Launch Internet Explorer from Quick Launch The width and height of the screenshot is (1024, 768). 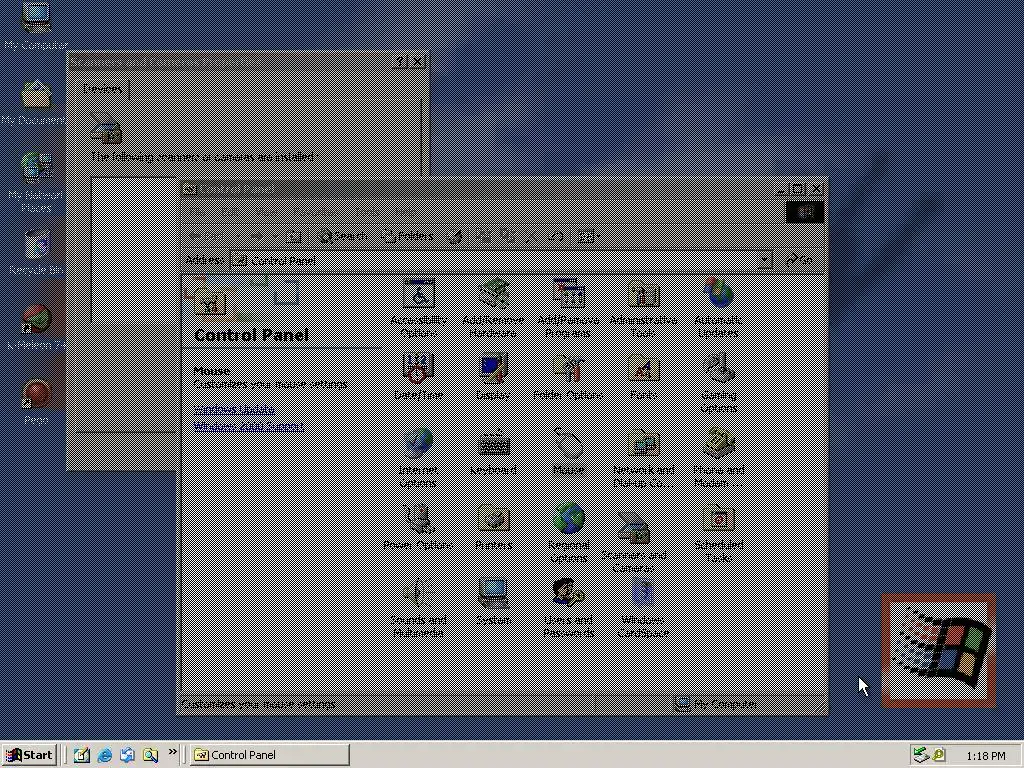(104, 755)
